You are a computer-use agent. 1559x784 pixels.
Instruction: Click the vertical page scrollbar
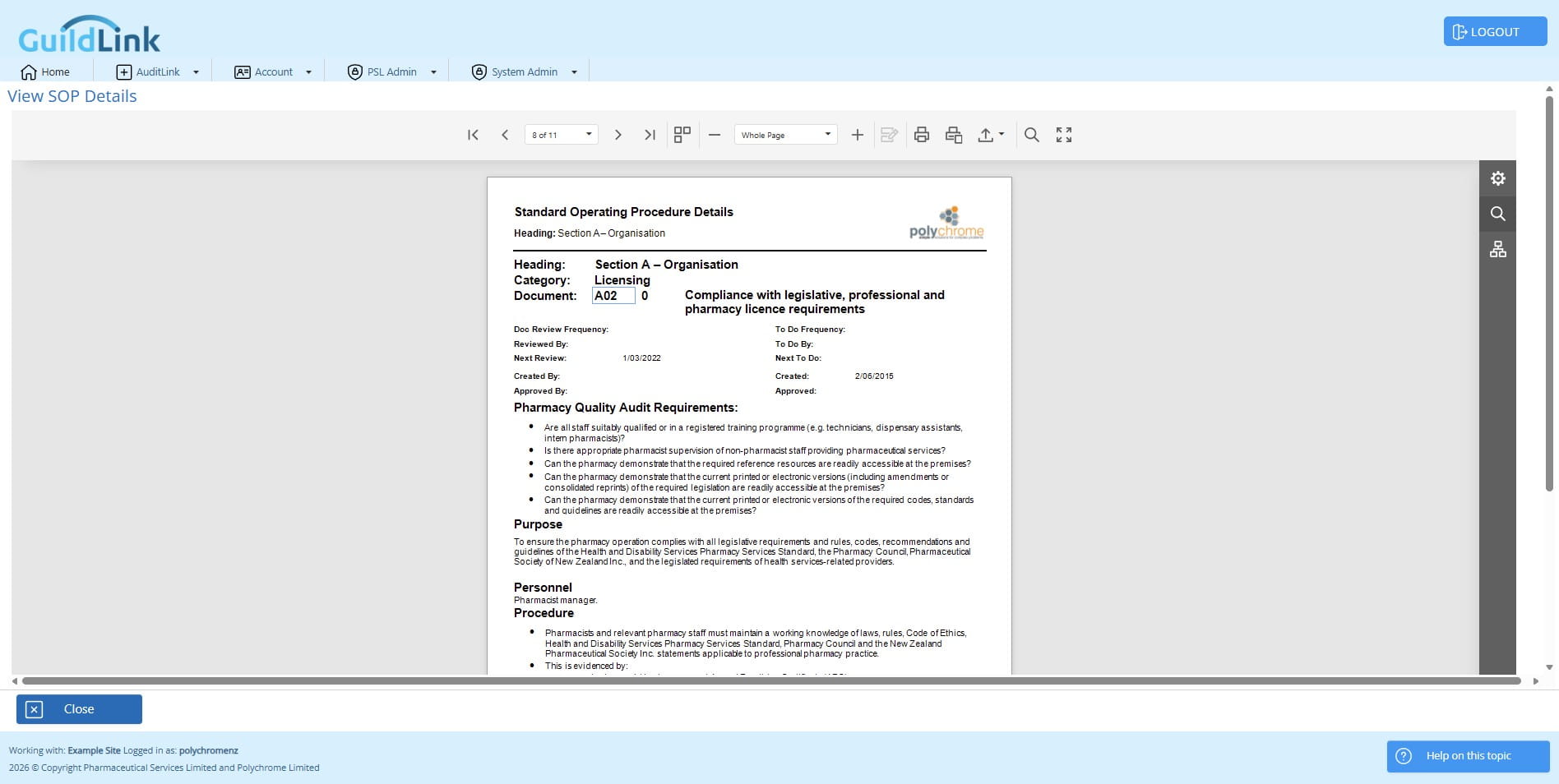(x=1549, y=294)
